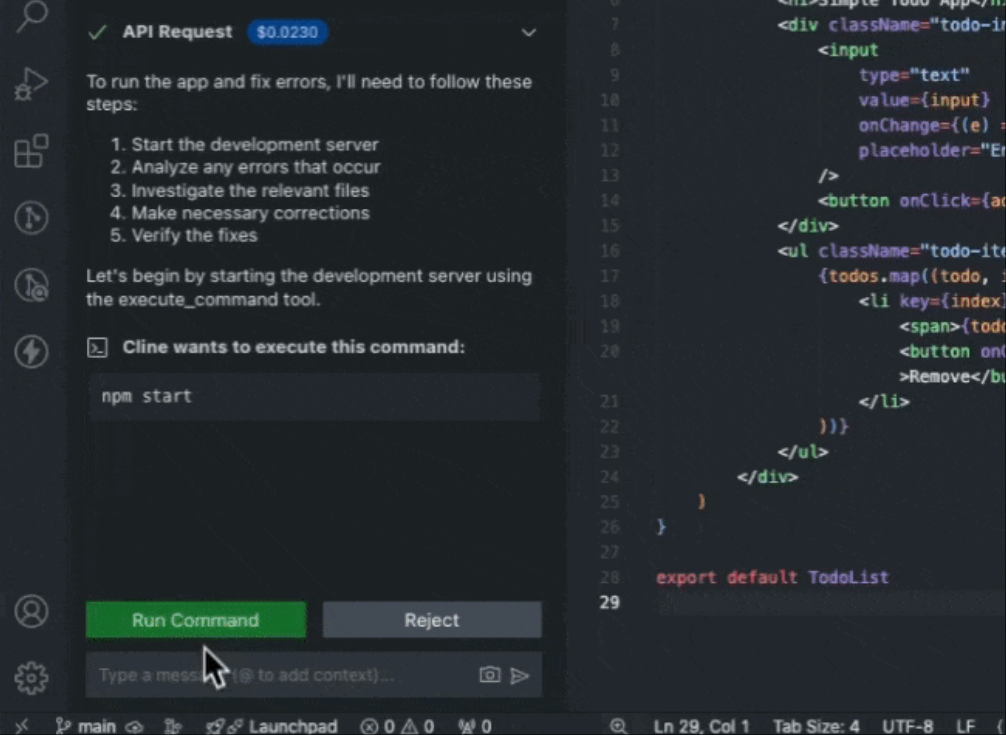Click the Reject button
This screenshot has height=735, width=1006.
pyautogui.click(x=431, y=620)
